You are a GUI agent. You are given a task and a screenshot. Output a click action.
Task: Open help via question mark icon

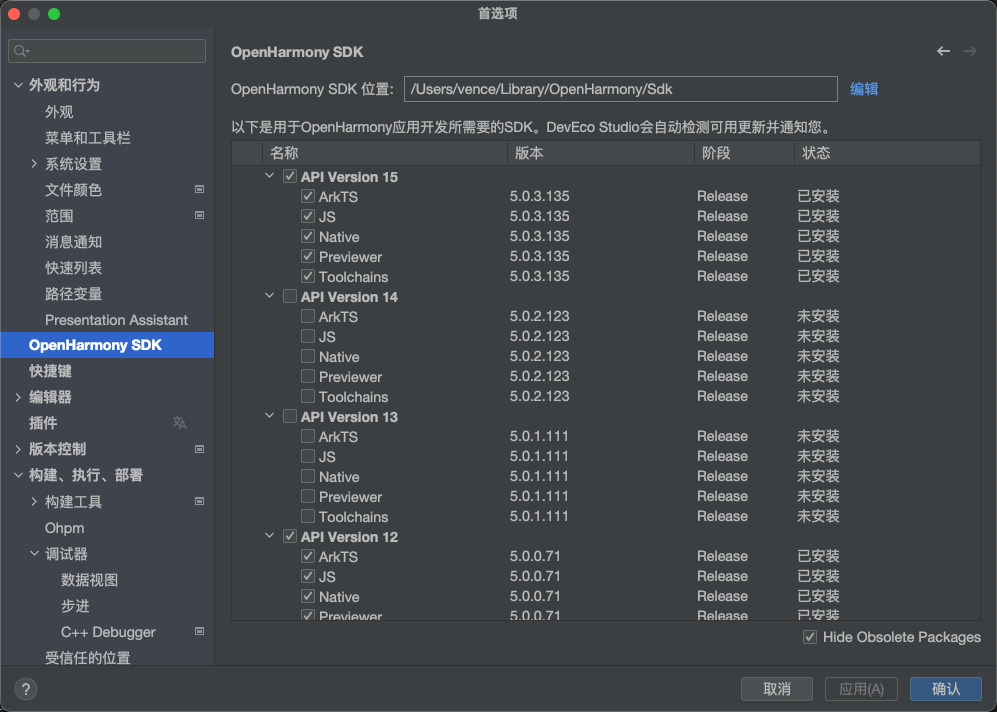[x=25, y=688]
